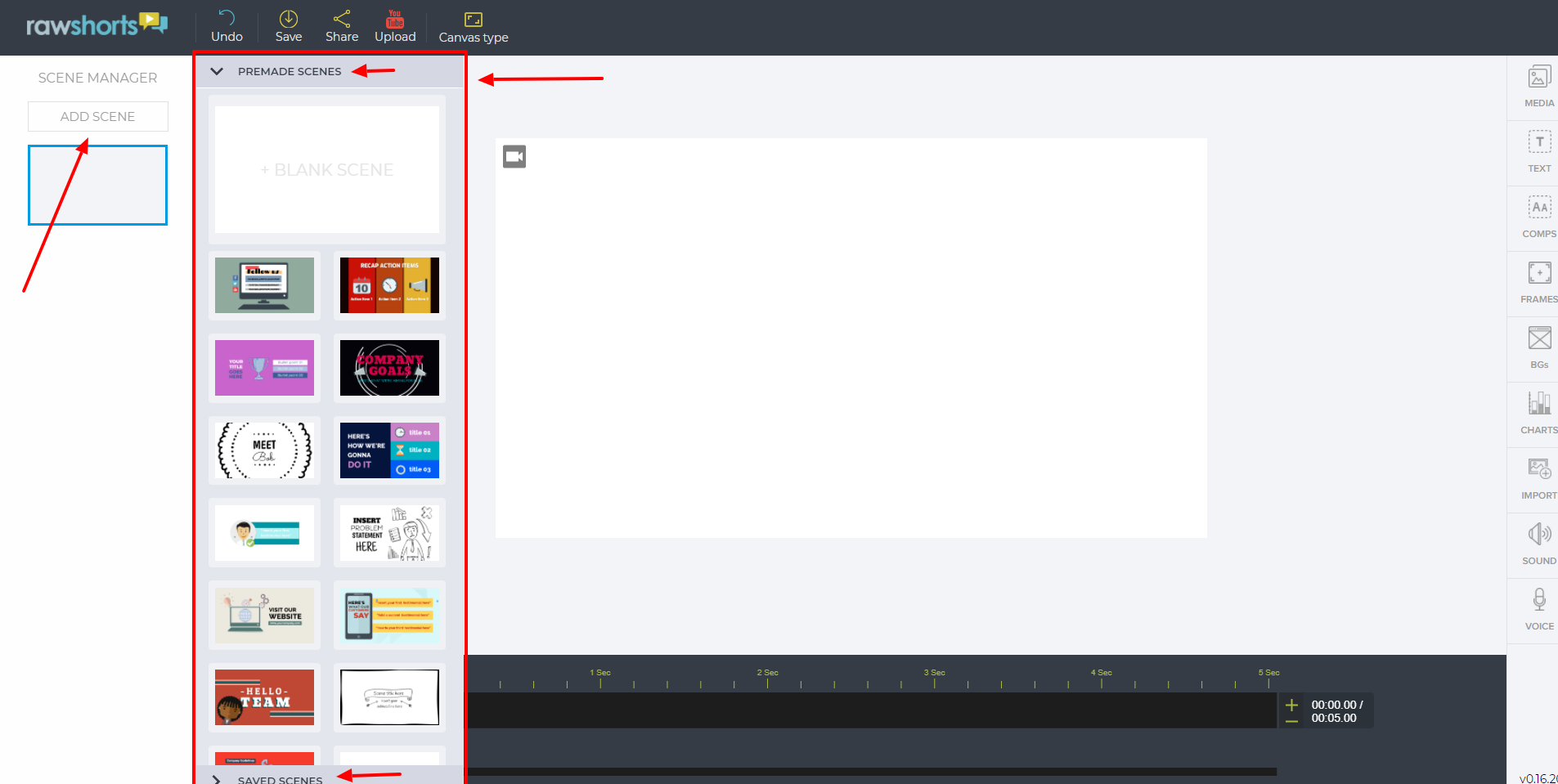The width and height of the screenshot is (1558, 784).
Task: Open the BGs backgrounds panel
Action: tap(1539, 348)
